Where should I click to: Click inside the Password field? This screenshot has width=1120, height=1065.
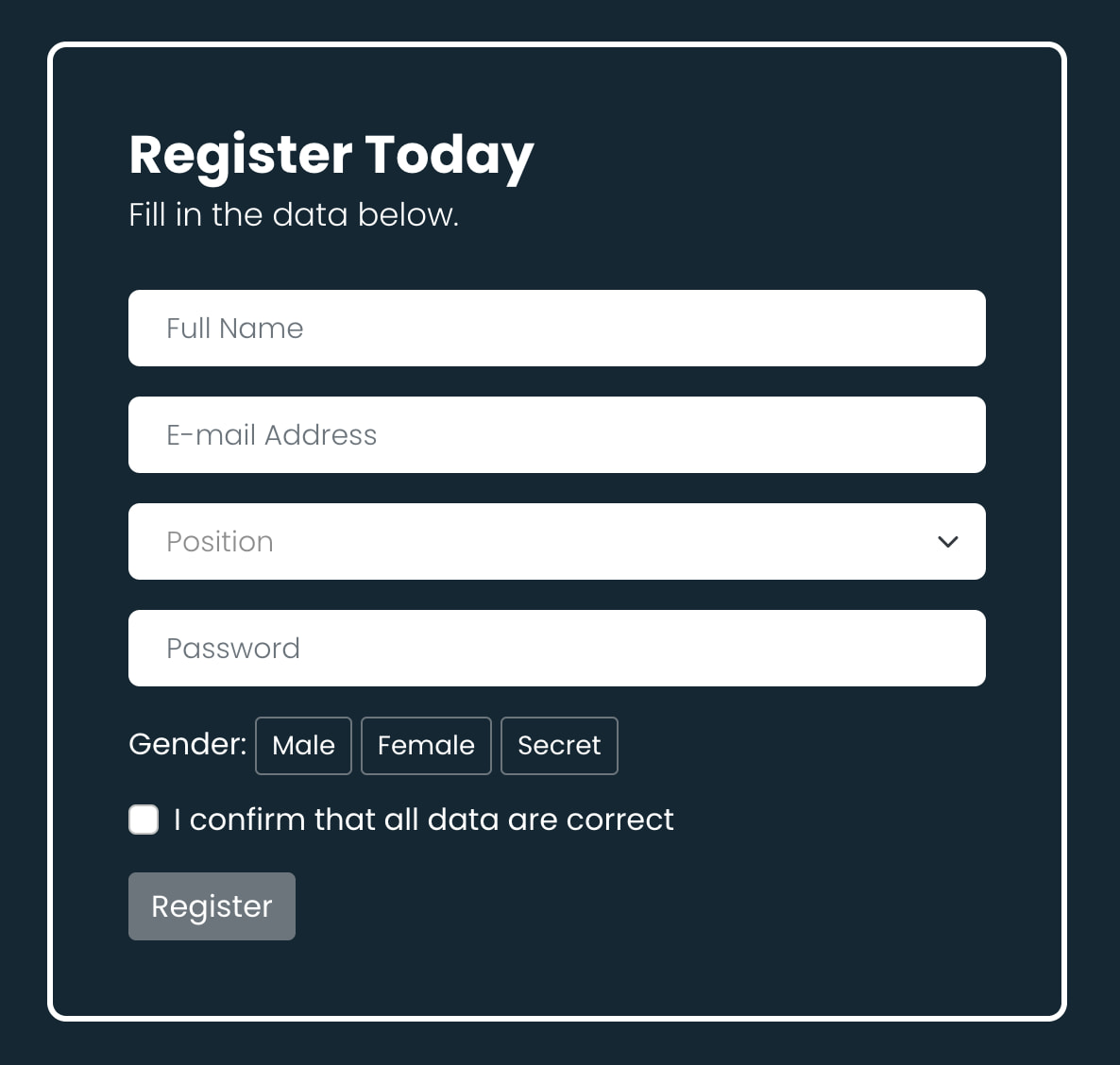(x=557, y=648)
